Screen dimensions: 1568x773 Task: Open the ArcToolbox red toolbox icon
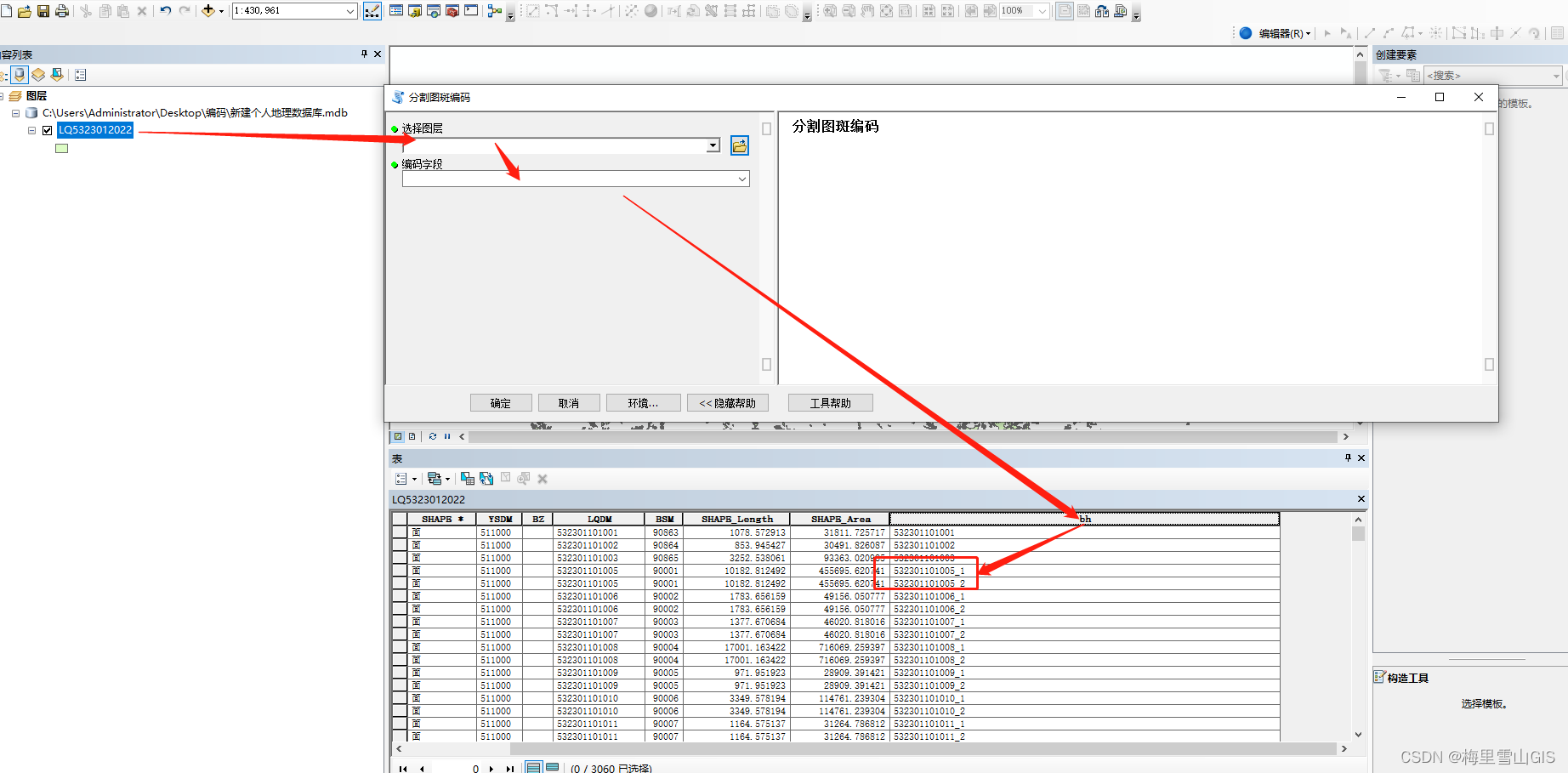point(452,11)
